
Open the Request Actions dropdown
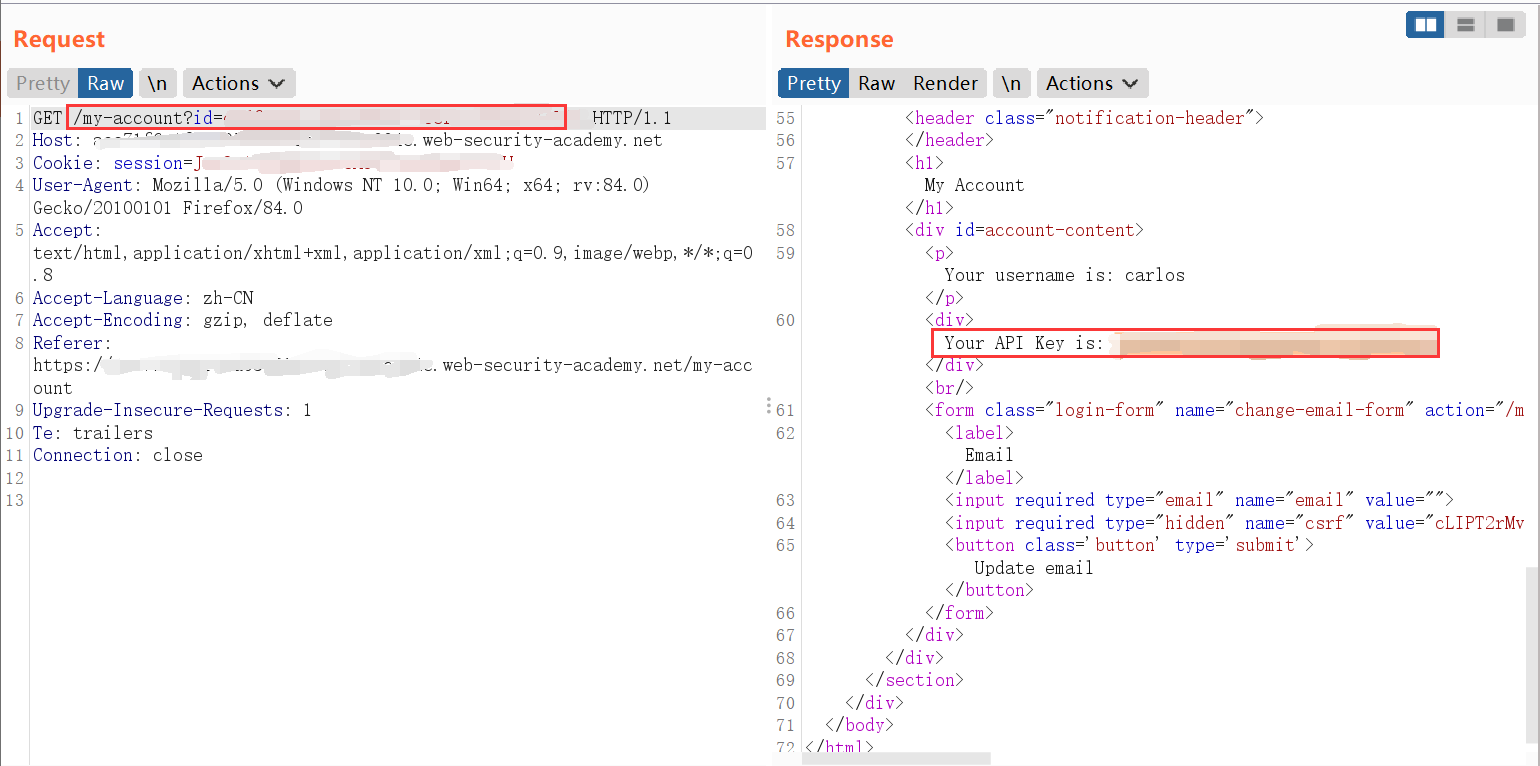tap(238, 83)
